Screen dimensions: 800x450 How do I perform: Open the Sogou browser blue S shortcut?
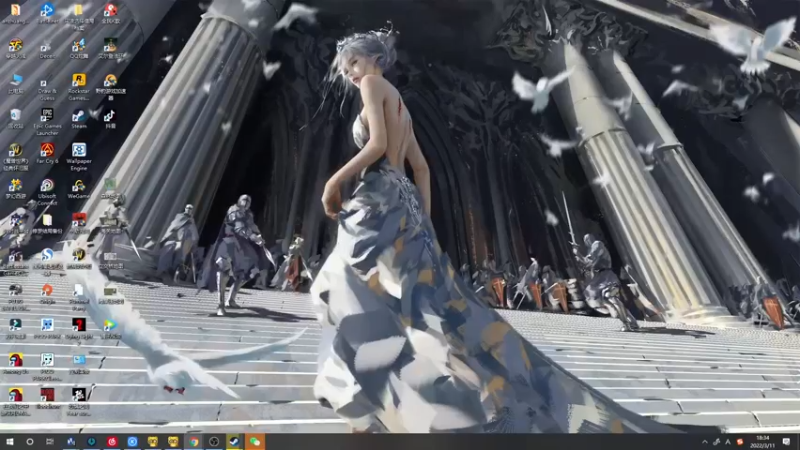click(x=47, y=261)
